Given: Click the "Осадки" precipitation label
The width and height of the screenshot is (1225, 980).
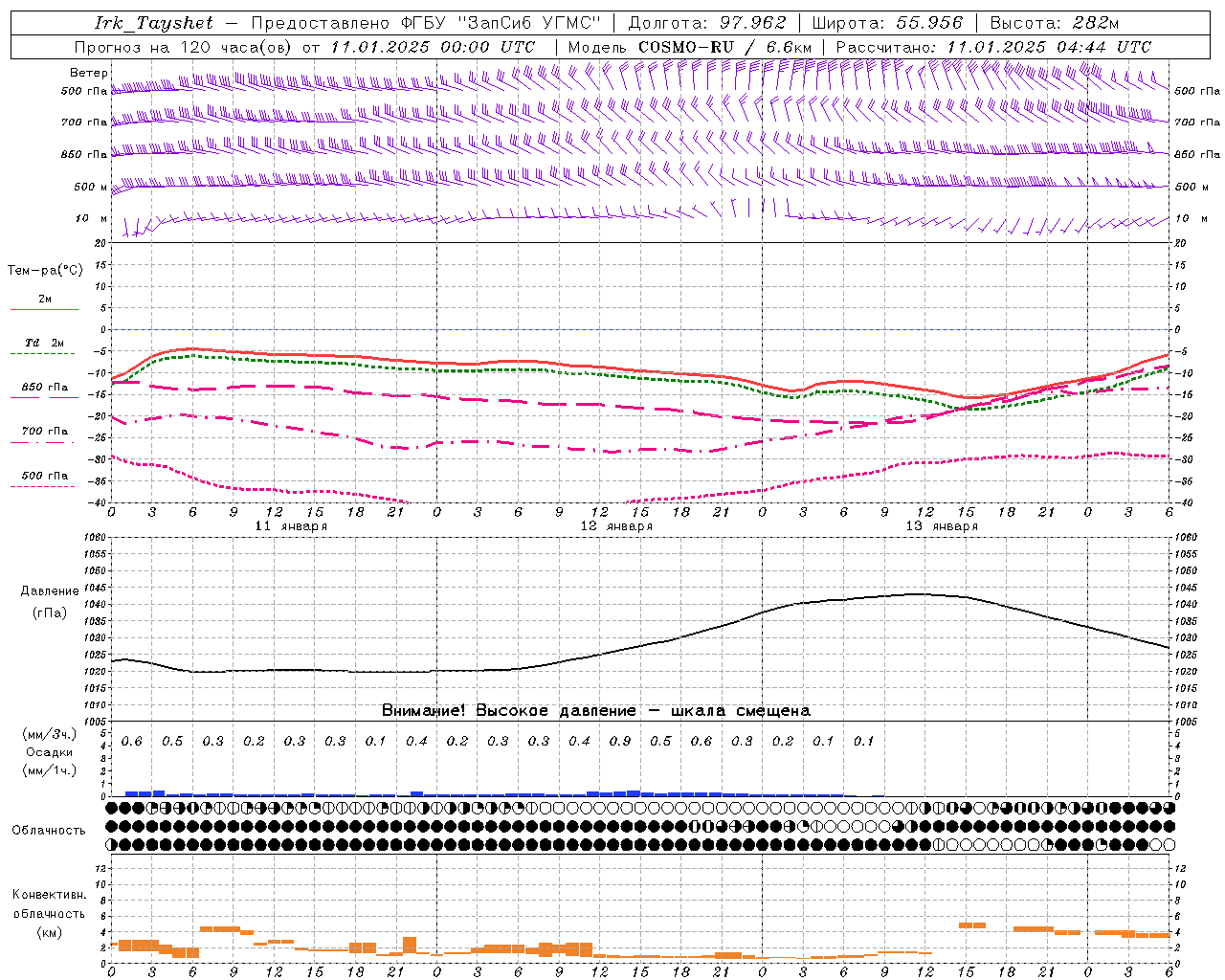Looking at the screenshot, I should click(x=50, y=752).
